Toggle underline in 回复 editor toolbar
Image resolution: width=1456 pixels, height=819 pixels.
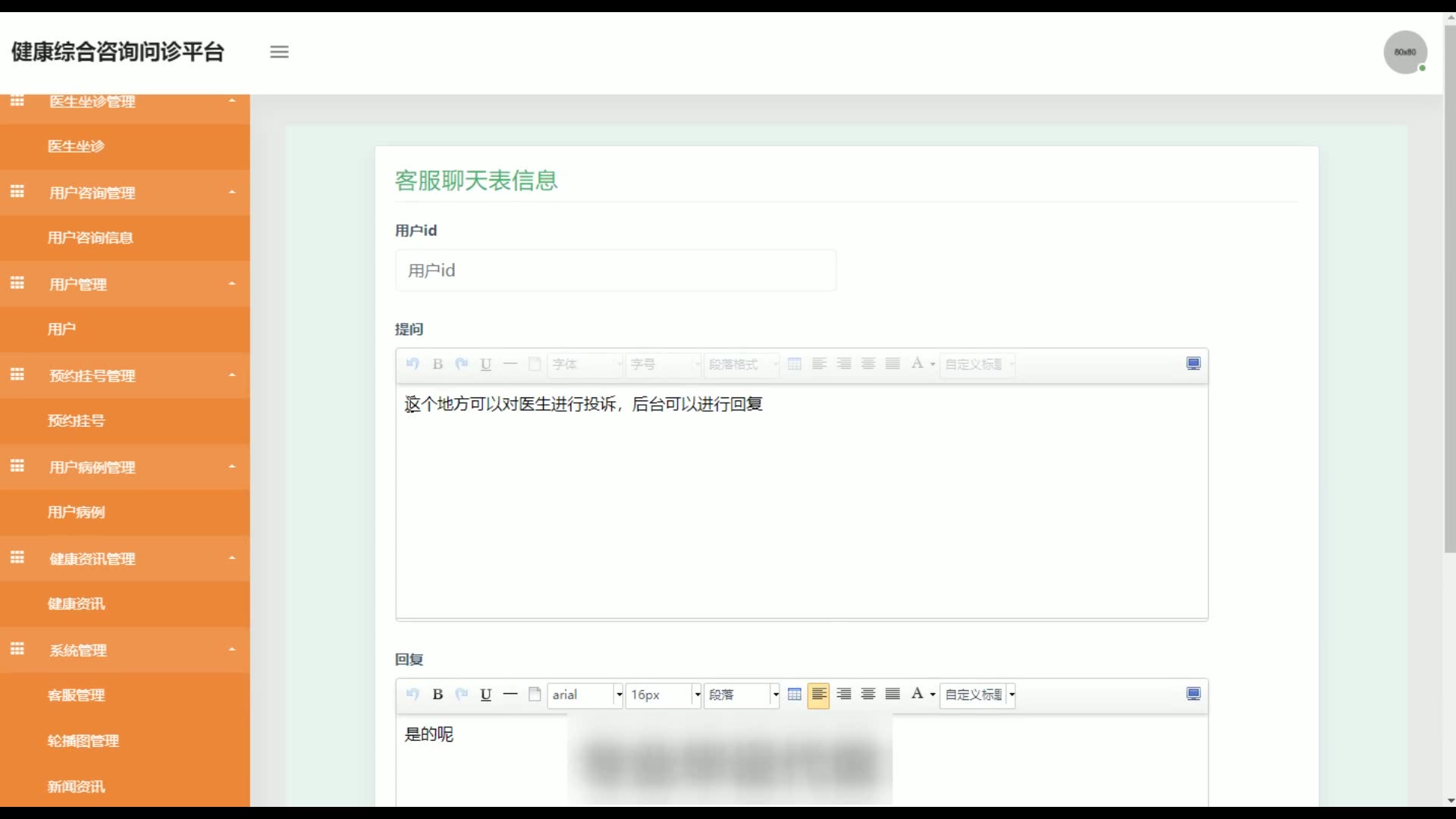click(x=486, y=695)
